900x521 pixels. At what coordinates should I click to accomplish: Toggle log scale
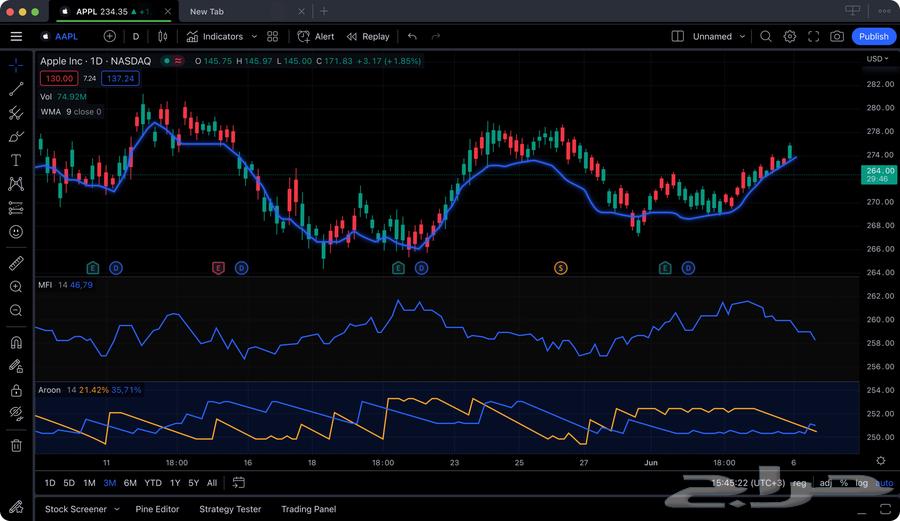coord(862,483)
